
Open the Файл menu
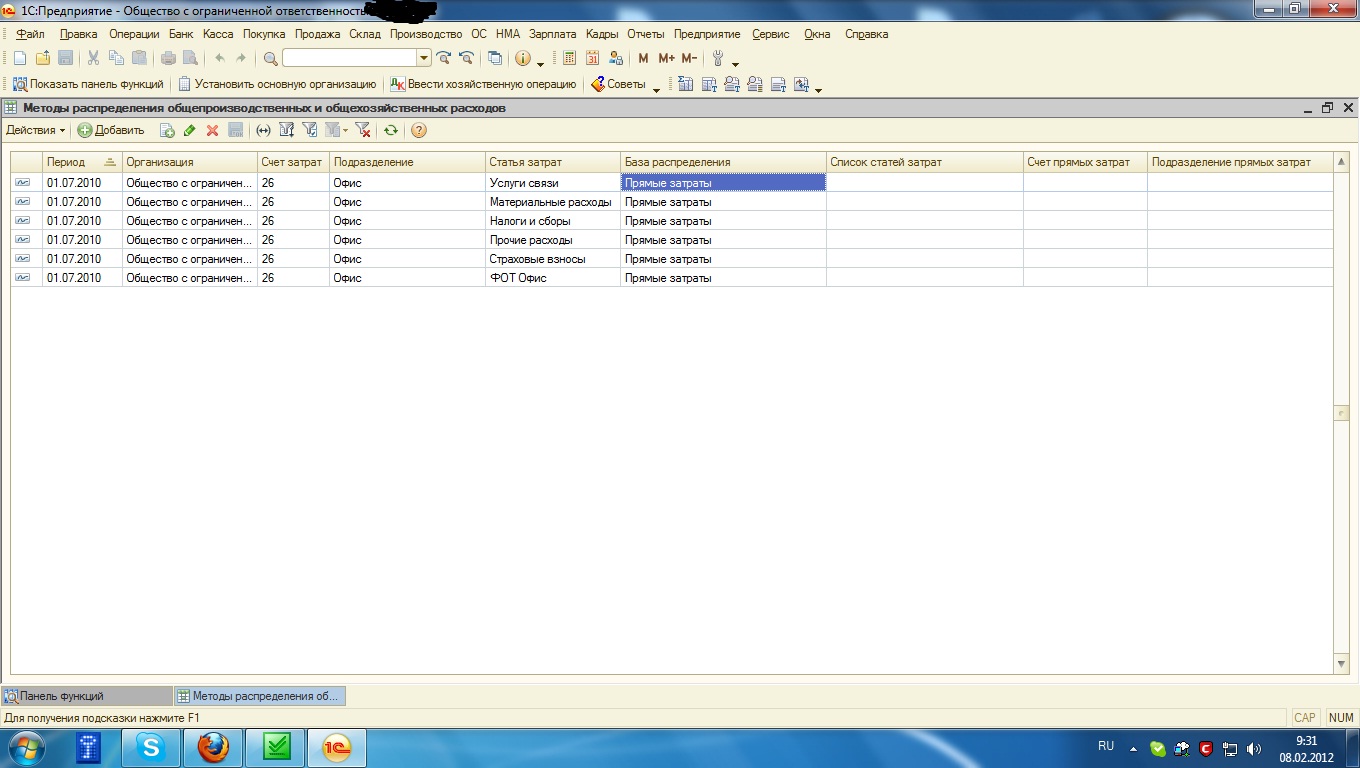point(31,34)
